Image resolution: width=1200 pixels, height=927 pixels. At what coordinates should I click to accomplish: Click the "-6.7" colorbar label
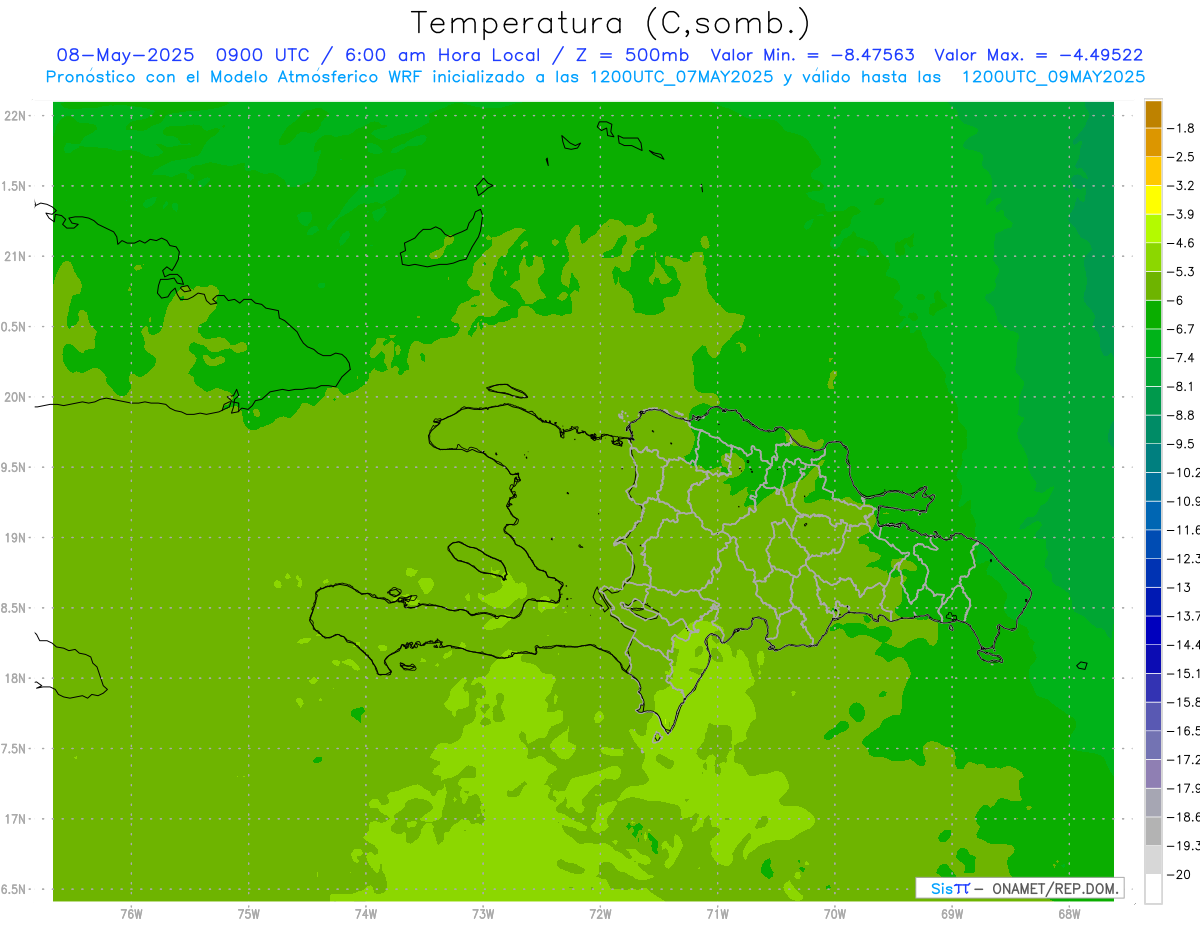tap(1181, 329)
